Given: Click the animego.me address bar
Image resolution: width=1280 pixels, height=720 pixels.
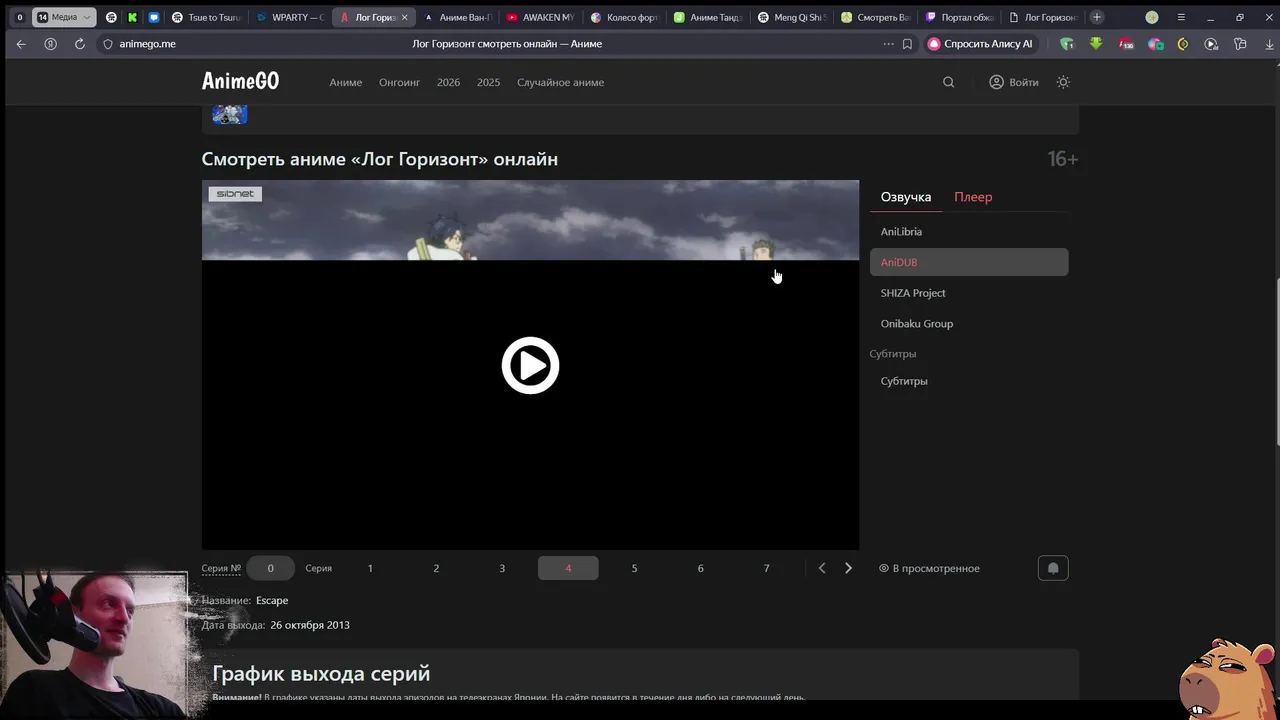Looking at the screenshot, I should tap(147, 44).
